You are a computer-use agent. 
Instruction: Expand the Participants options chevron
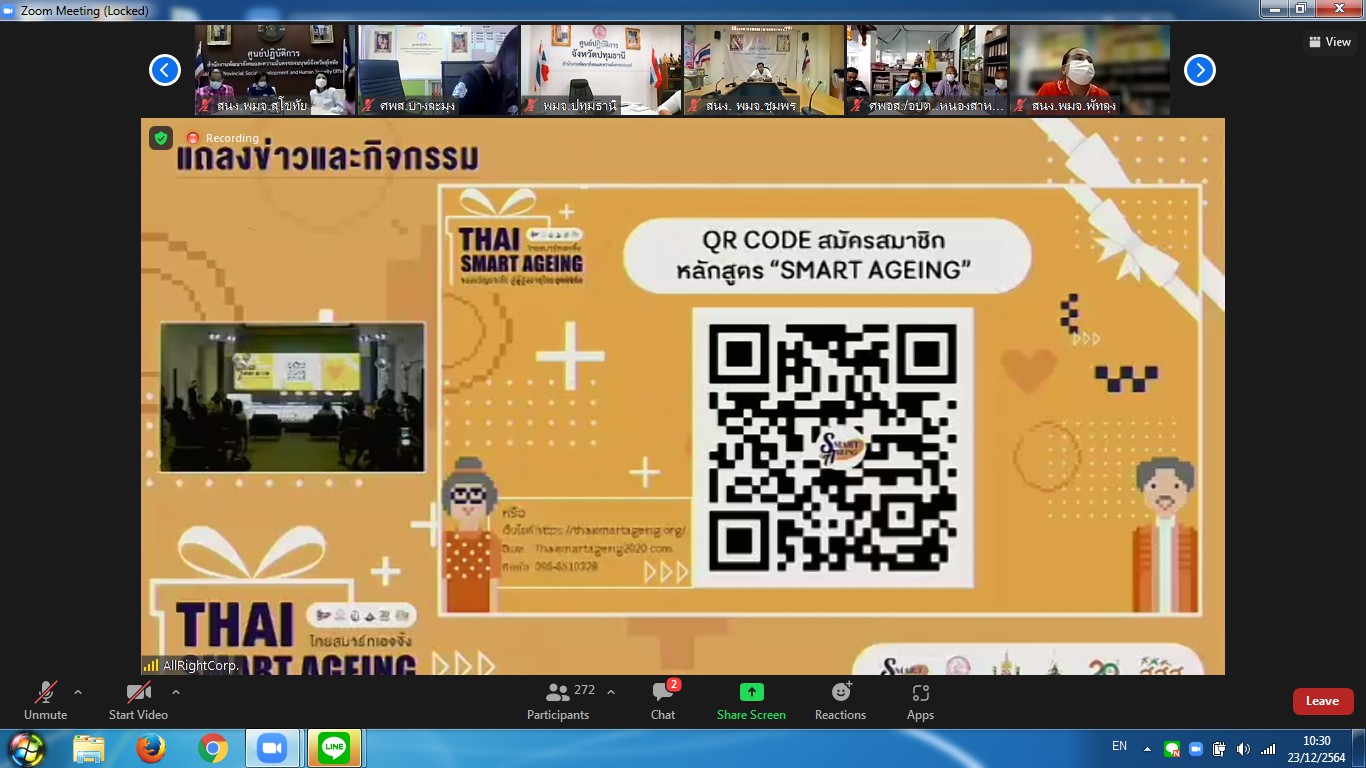[611, 692]
